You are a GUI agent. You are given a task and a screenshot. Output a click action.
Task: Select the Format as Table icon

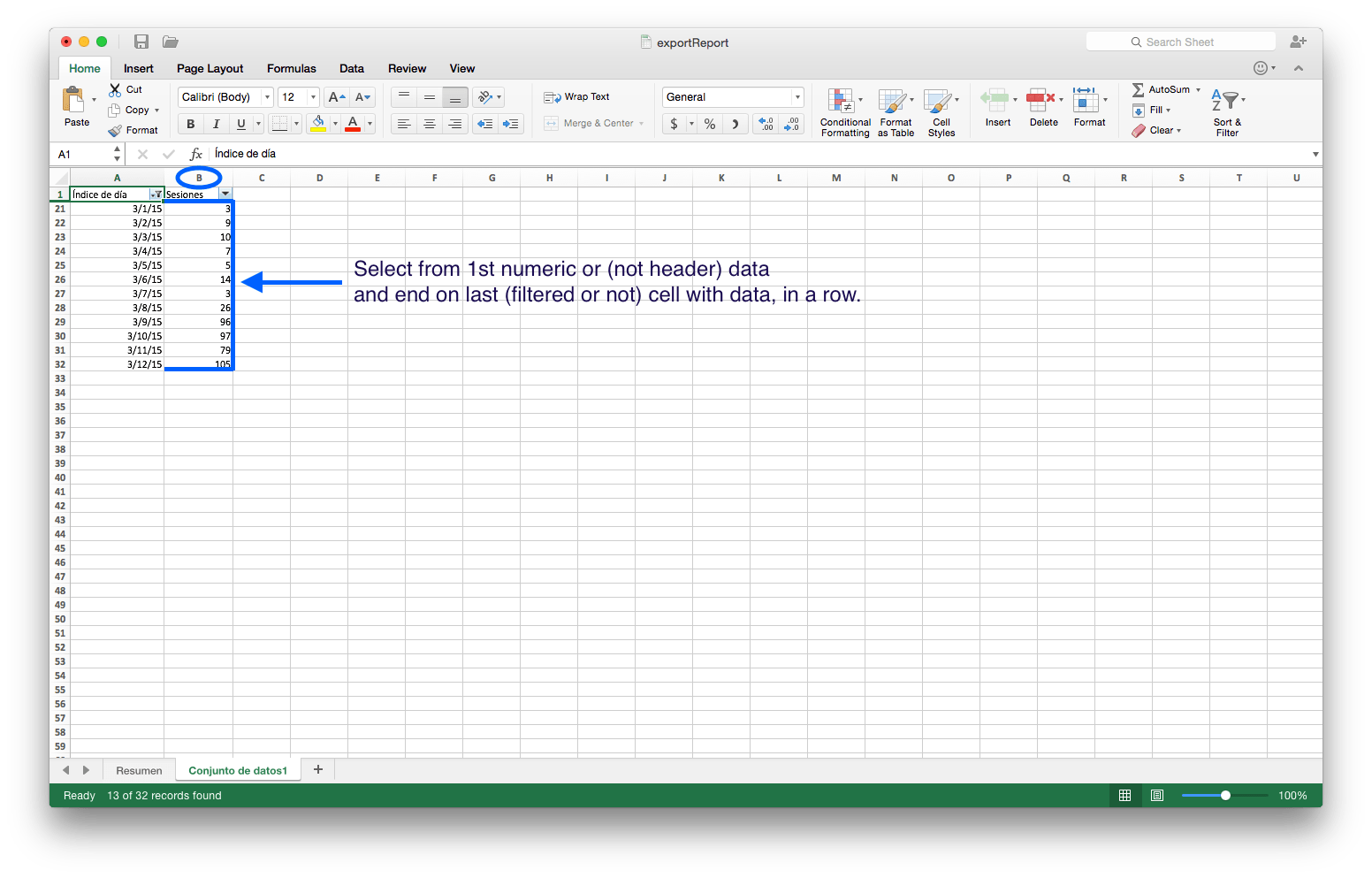895,111
